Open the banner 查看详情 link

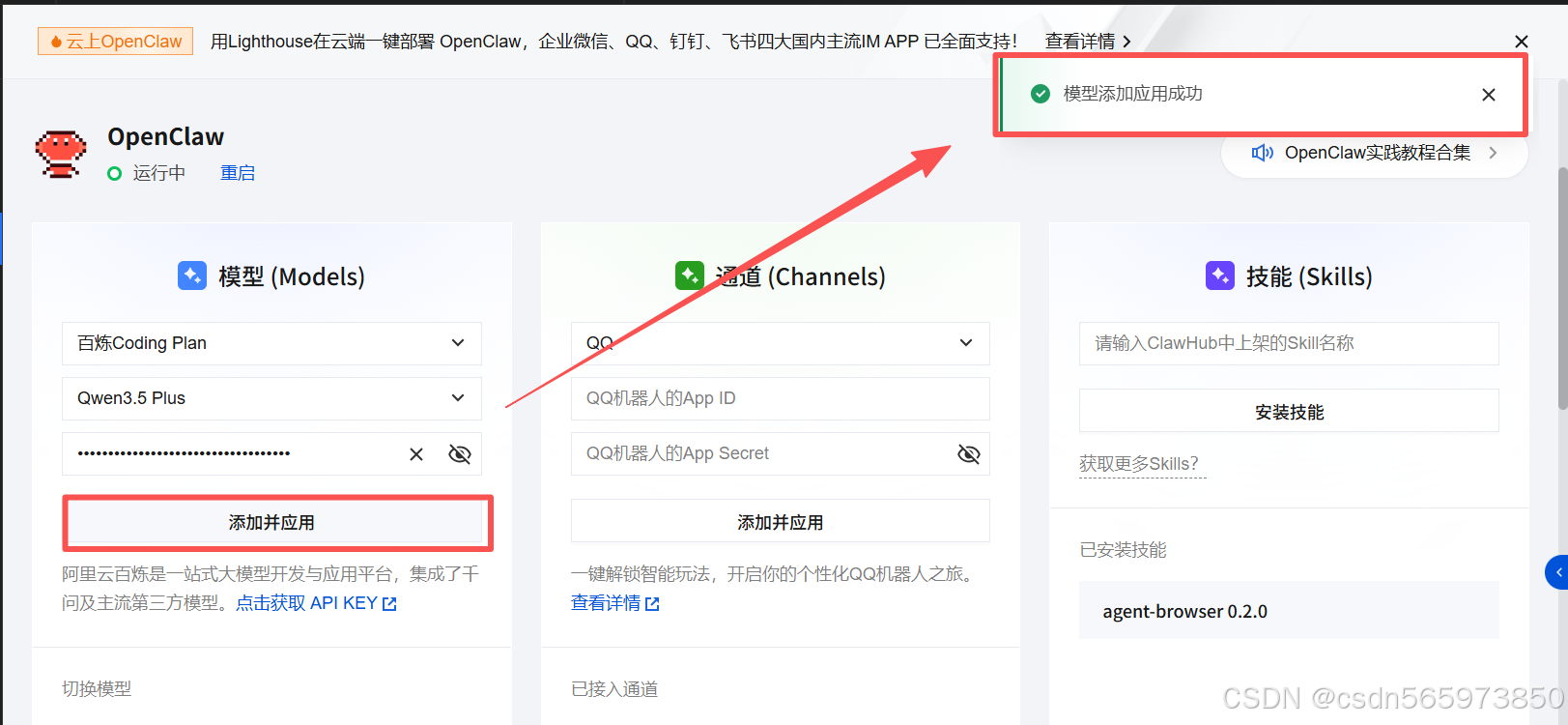[1080, 42]
